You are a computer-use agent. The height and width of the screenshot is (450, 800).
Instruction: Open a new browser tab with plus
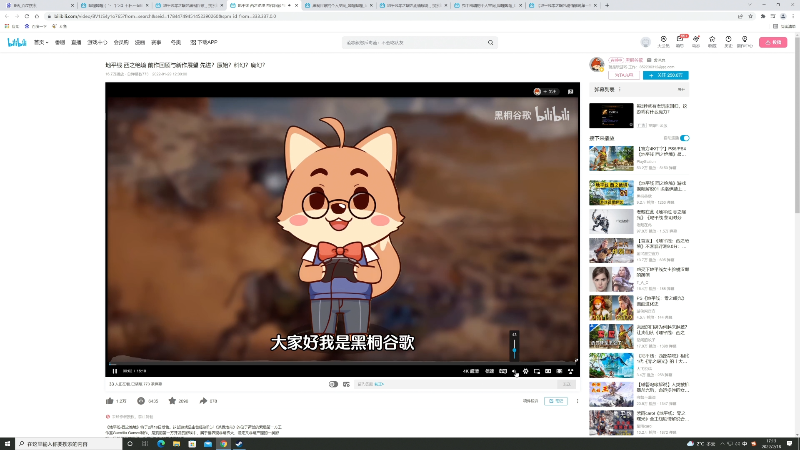click(x=607, y=5)
